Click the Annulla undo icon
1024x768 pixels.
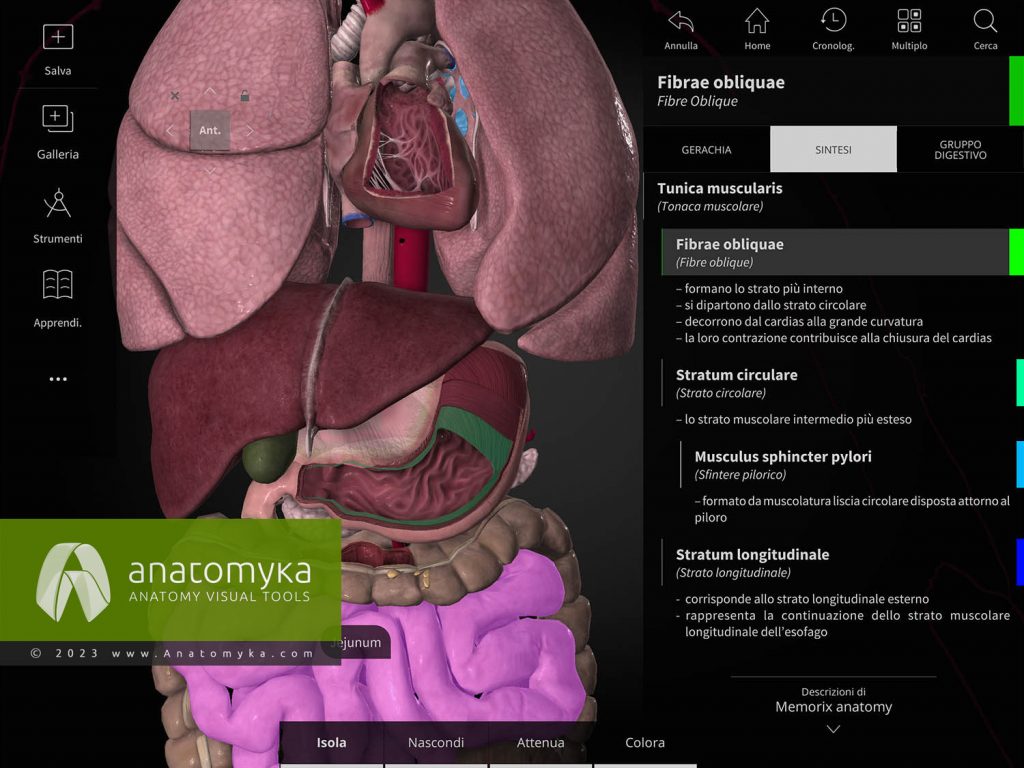[681, 22]
